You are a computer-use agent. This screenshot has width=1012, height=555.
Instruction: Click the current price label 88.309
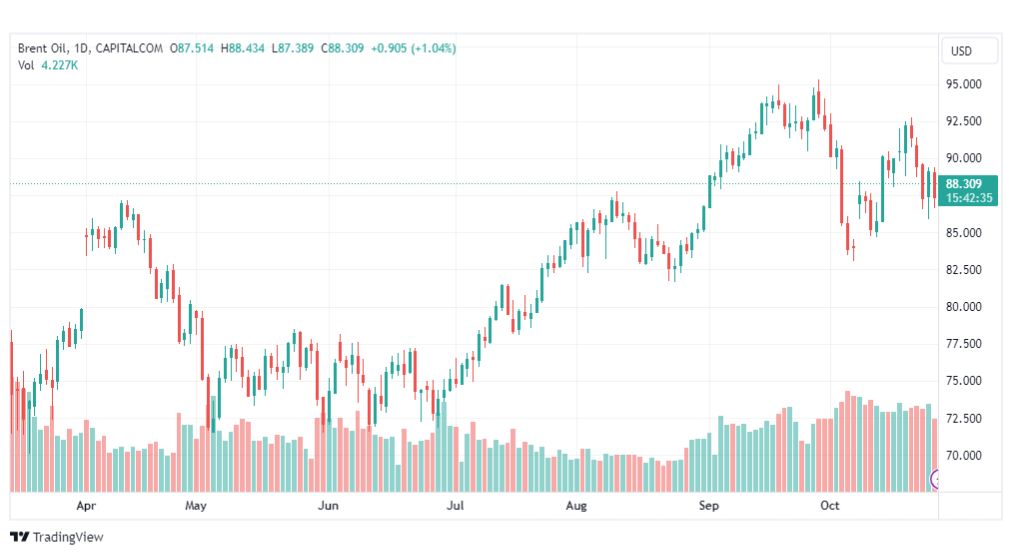click(967, 183)
